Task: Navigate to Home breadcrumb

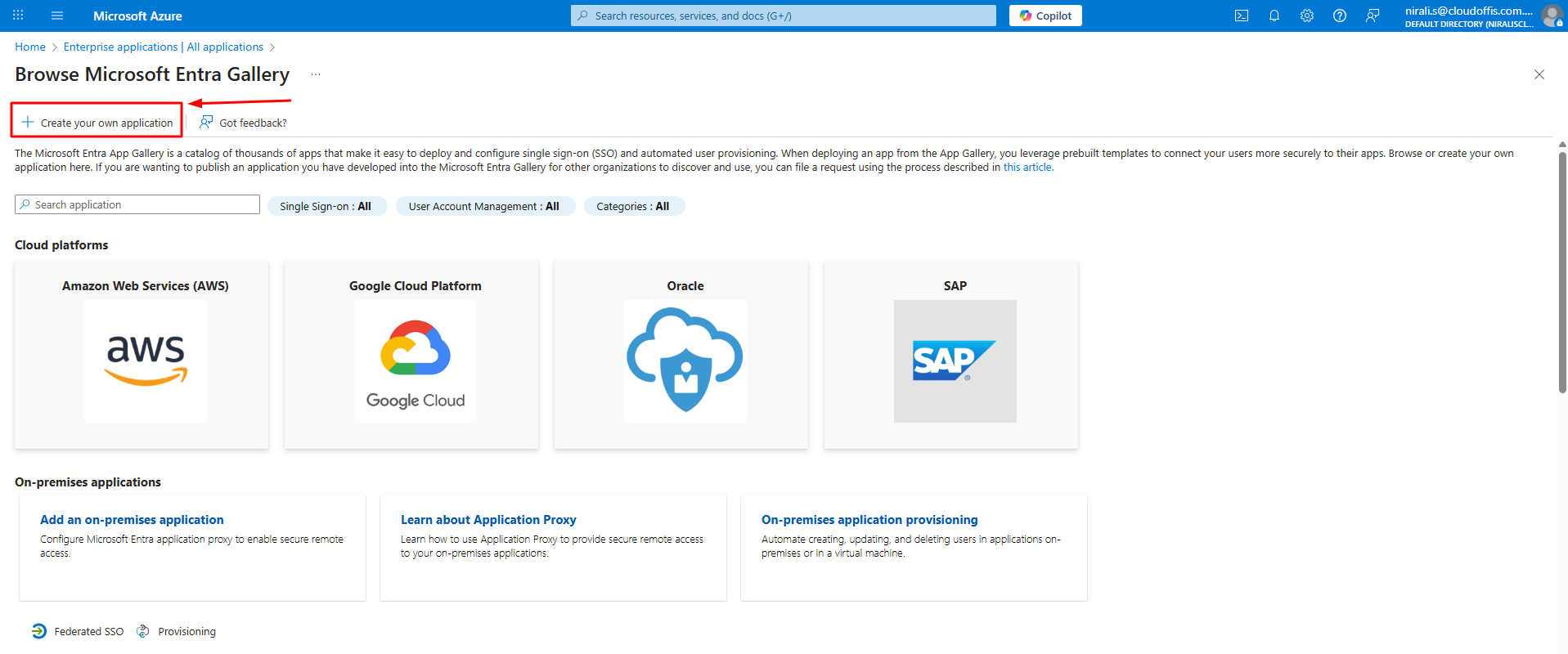Action: click(30, 47)
